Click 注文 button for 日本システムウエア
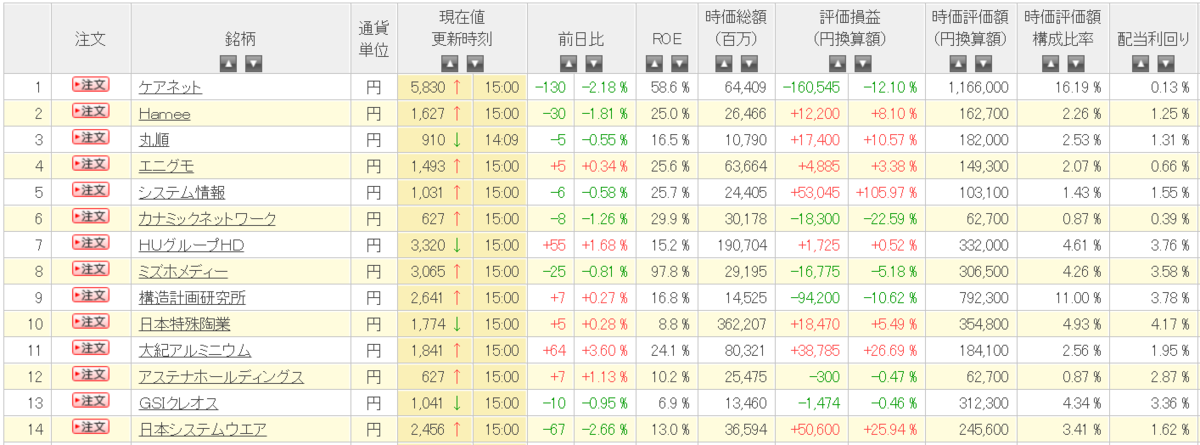Image resolution: width=1200 pixels, height=445 pixels. point(90,427)
